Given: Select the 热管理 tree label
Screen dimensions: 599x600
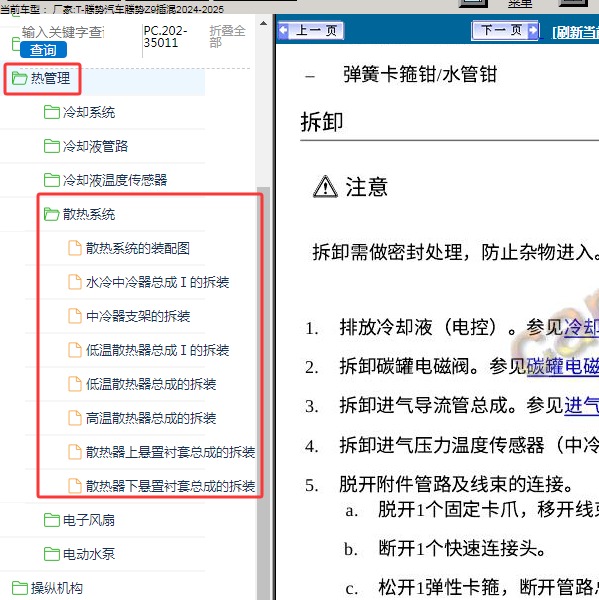Looking at the screenshot, I should (x=51, y=78).
